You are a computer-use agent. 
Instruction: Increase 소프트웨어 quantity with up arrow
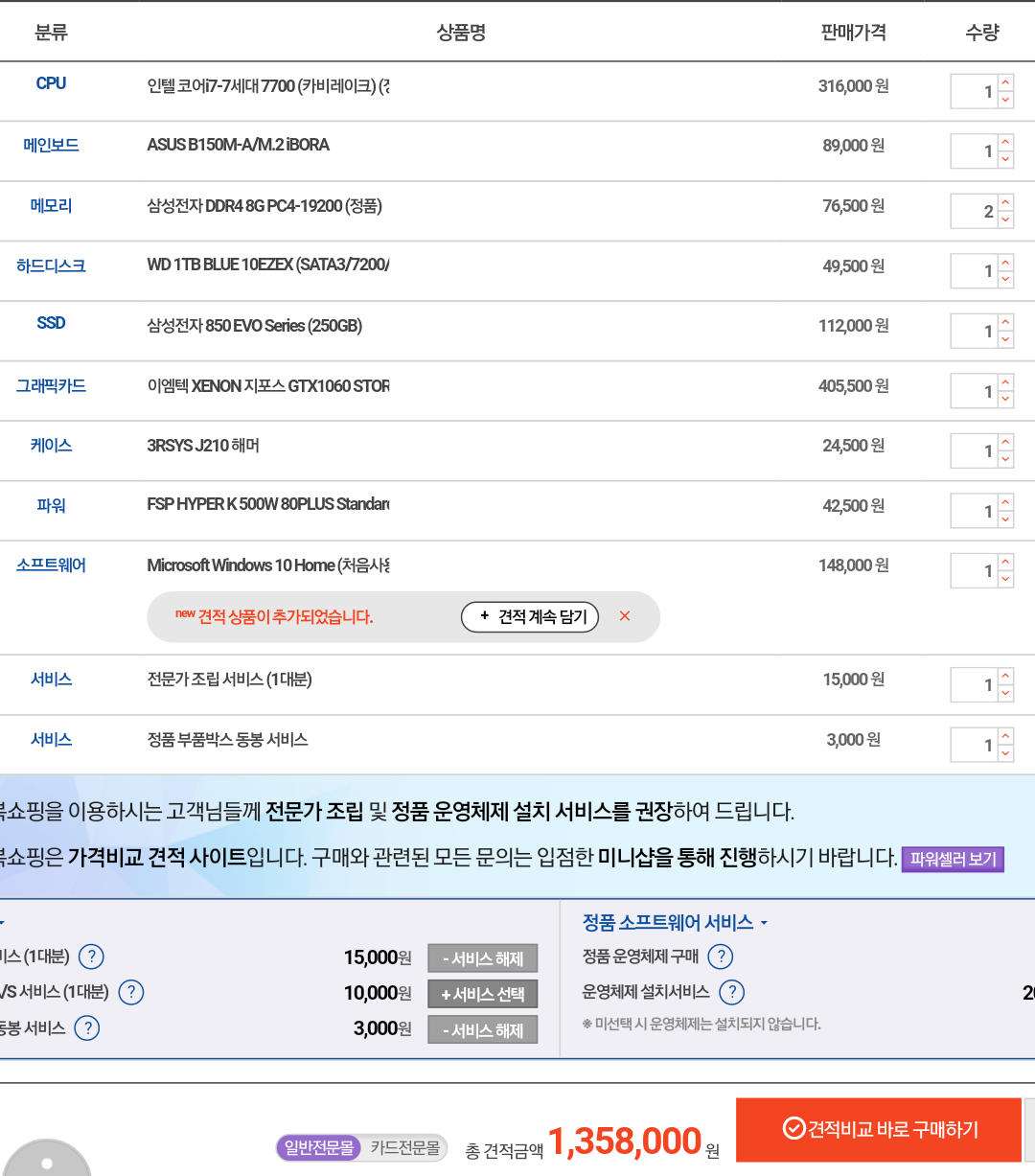1005,563
